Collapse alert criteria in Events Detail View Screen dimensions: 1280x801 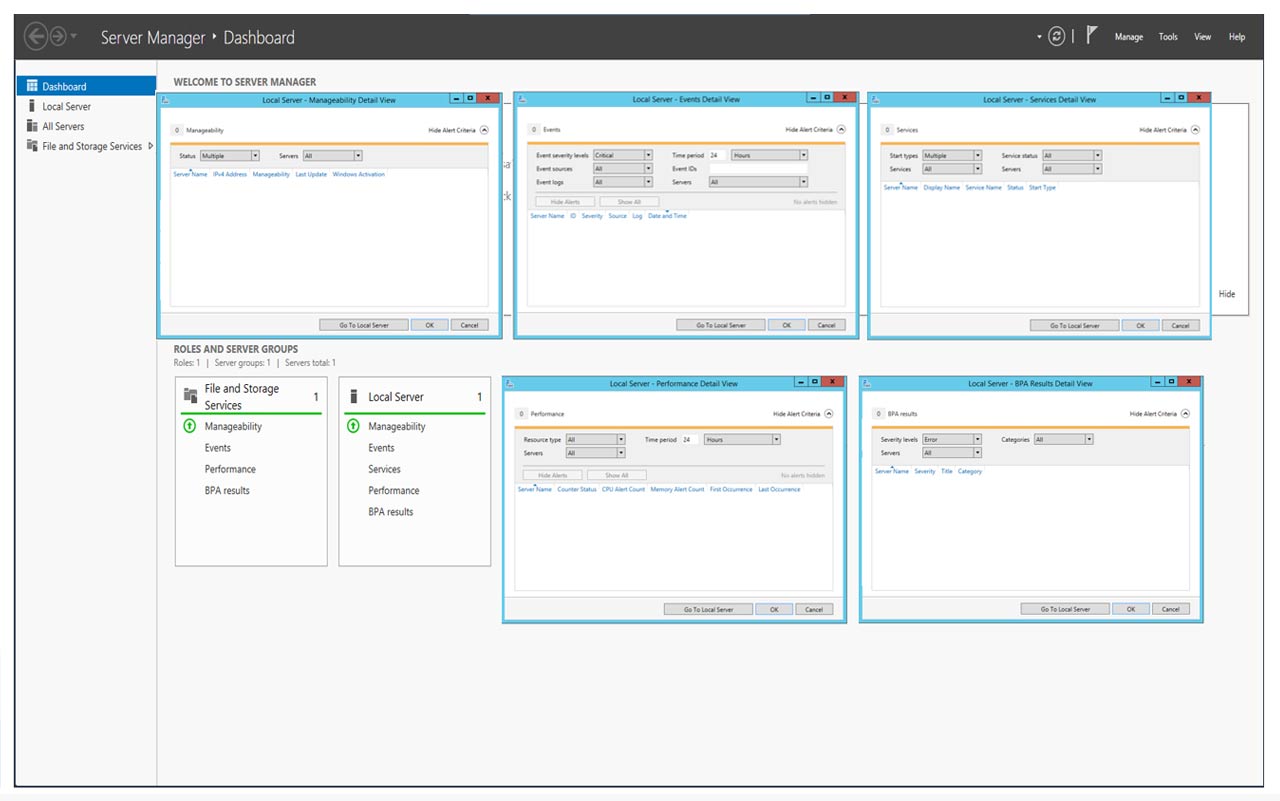coord(841,130)
